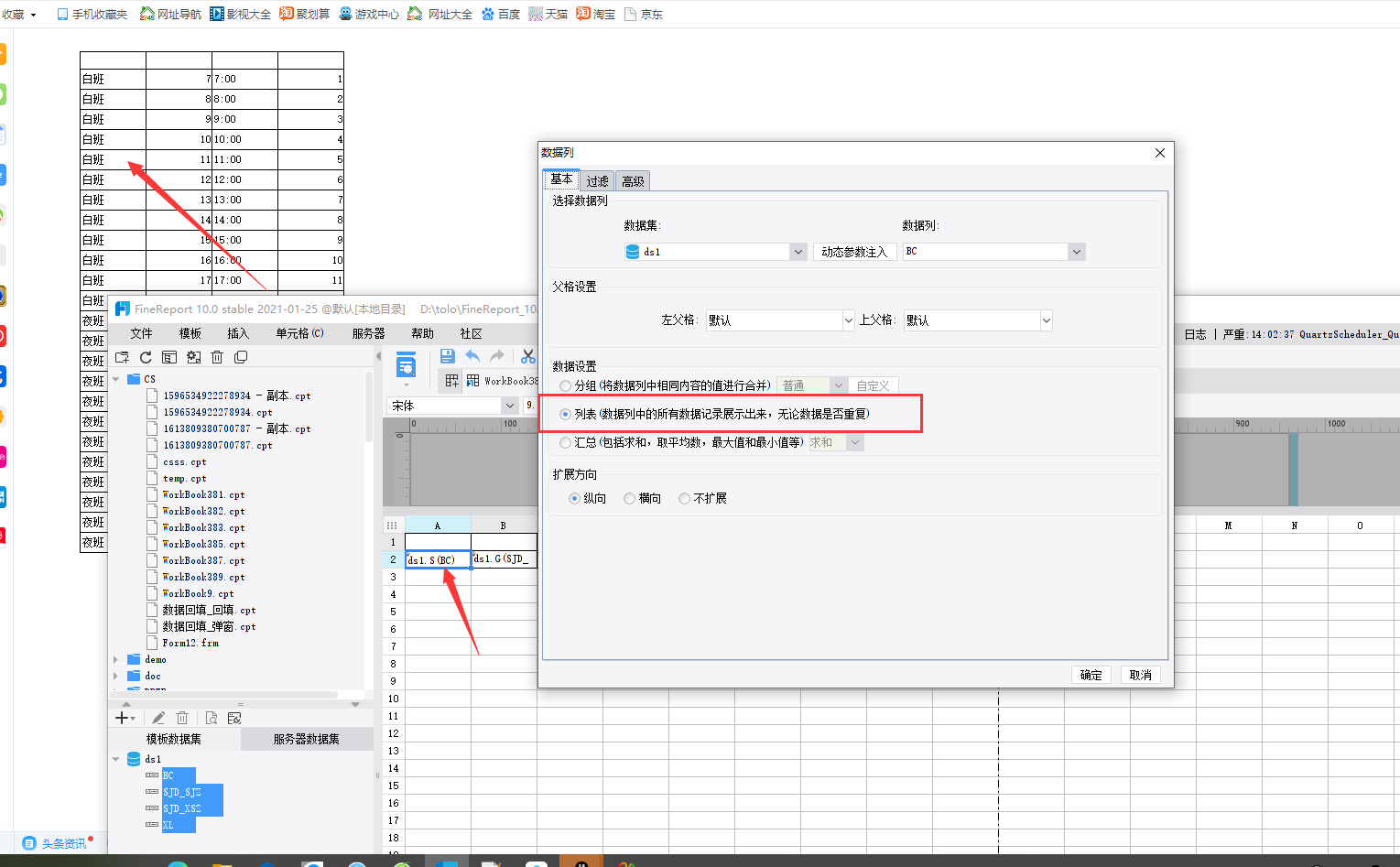The width and height of the screenshot is (1400, 867).
Task: Expand the demo folder
Action: point(116,659)
